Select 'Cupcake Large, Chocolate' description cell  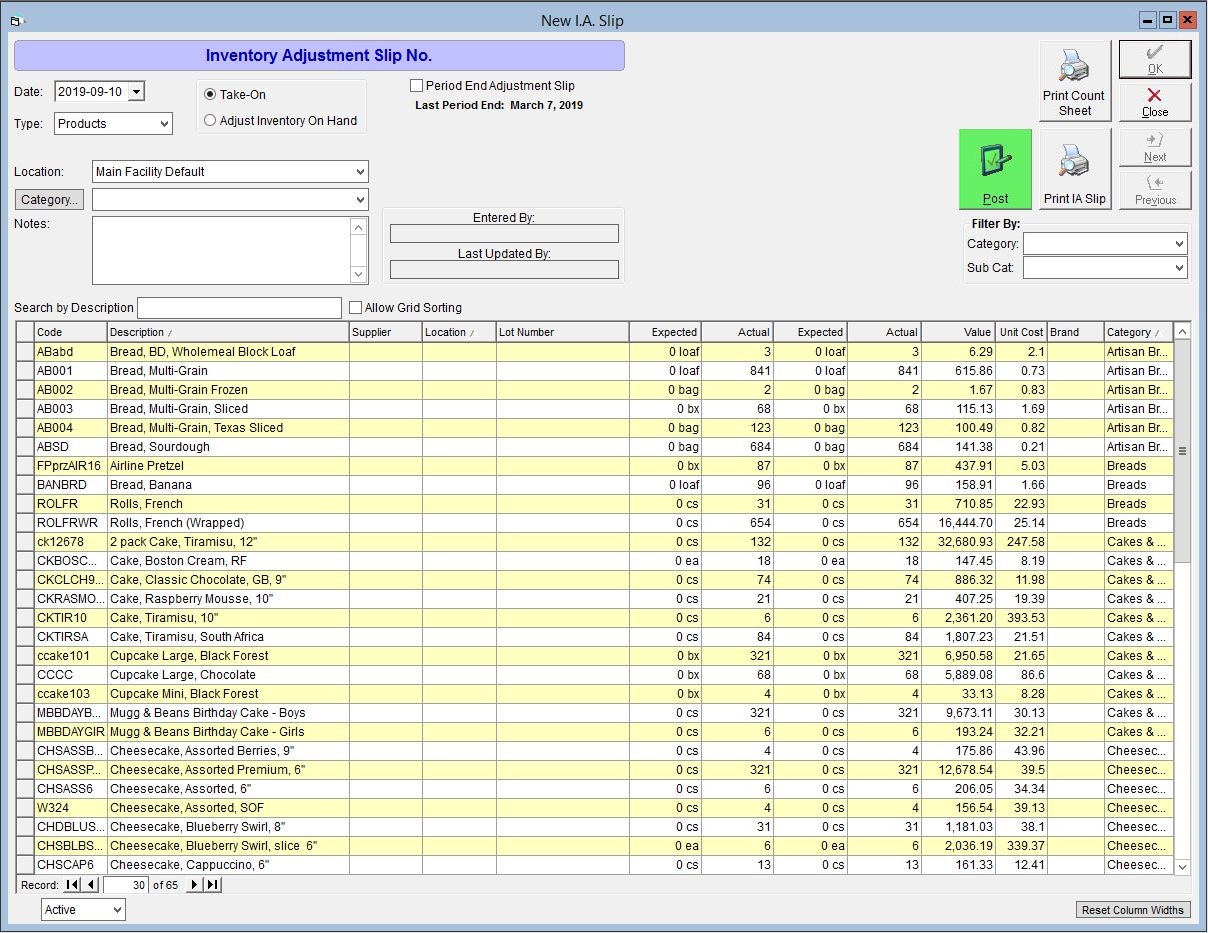(x=227, y=675)
